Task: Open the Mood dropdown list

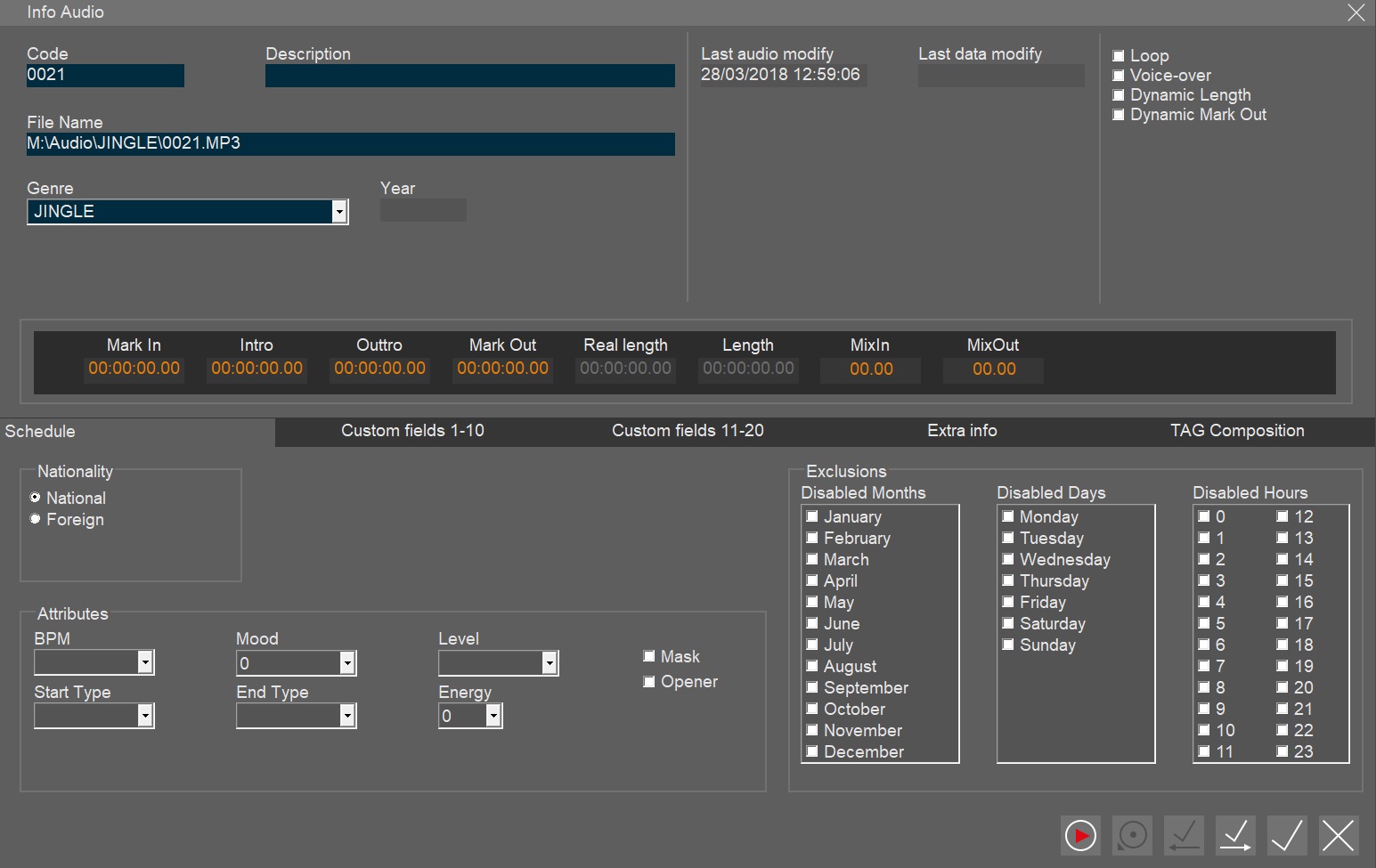Action: (x=347, y=663)
